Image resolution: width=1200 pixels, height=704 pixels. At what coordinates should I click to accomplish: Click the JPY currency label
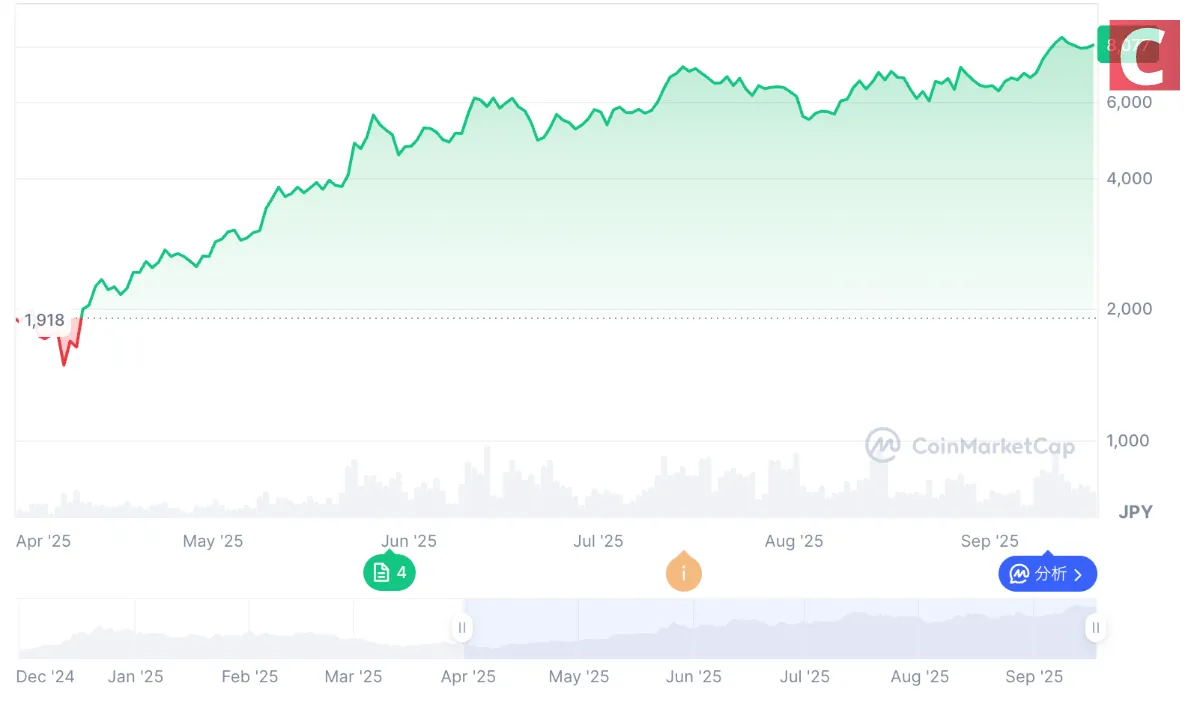[1136, 511]
